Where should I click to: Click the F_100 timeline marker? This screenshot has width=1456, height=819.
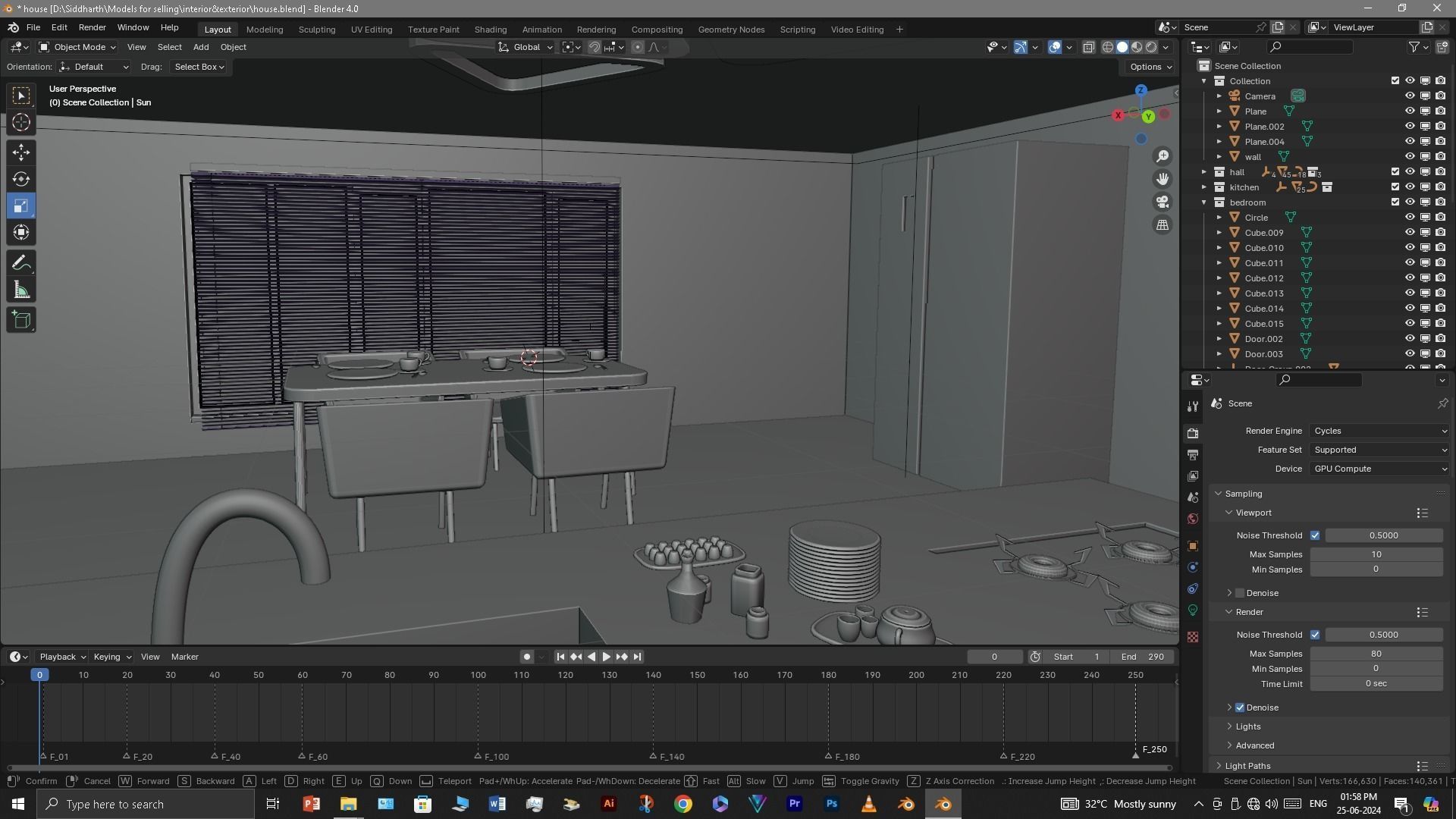478,757
